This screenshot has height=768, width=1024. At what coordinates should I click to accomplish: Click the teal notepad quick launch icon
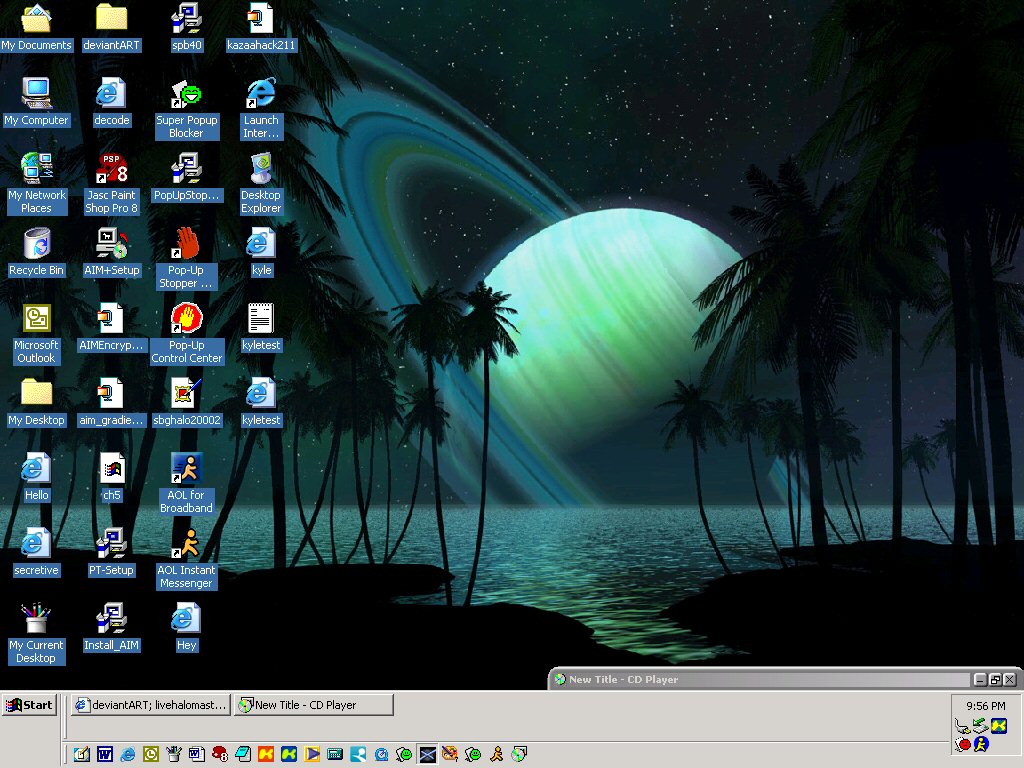click(243, 754)
